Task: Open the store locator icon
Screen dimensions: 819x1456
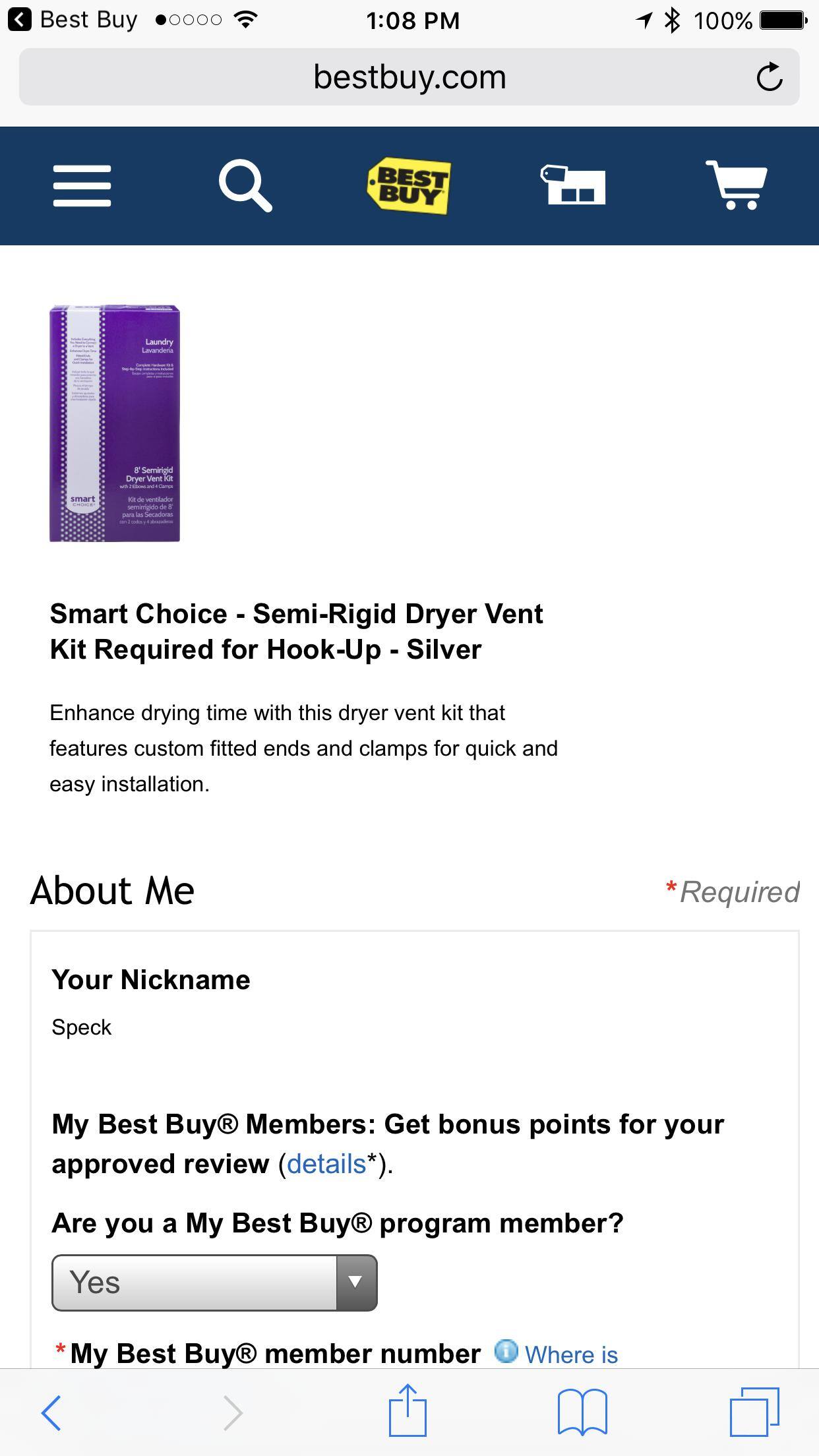Action: point(572,185)
